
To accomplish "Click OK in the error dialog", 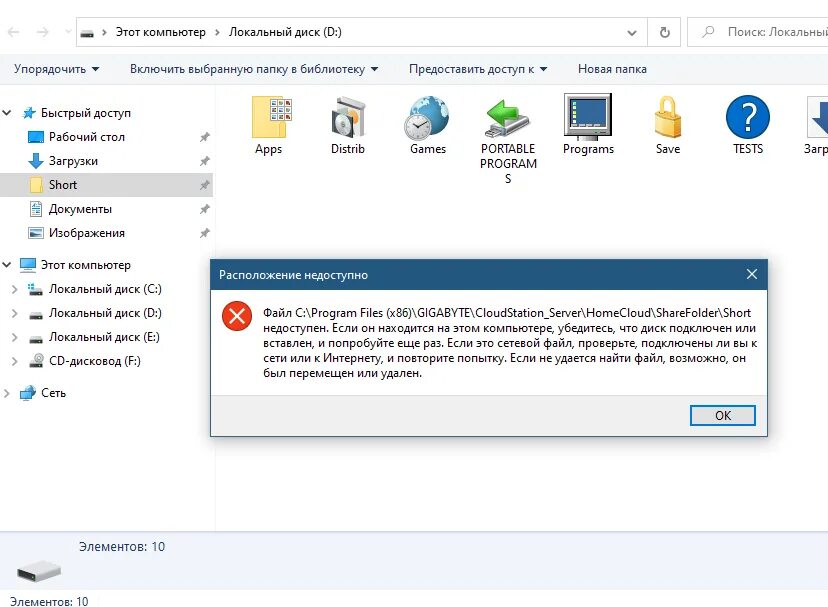I will tap(723, 416).
